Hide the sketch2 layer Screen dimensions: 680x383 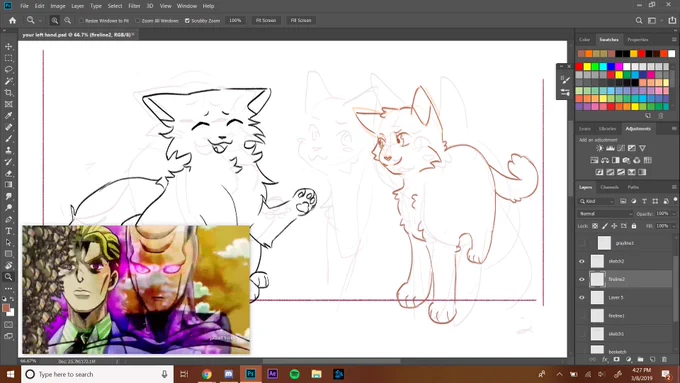tap(582, 261)
